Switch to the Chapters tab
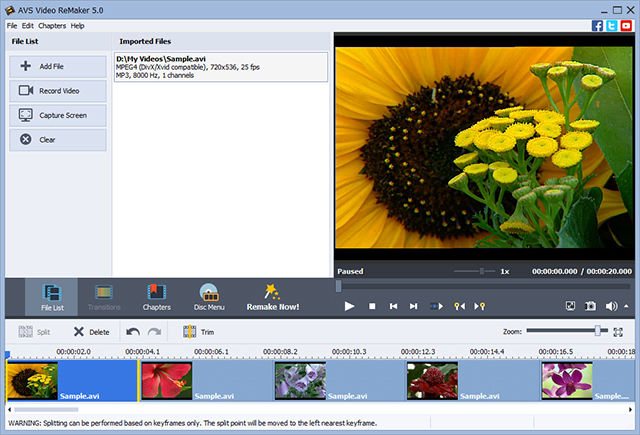640x435 pixels. click(x=157, y=297)
